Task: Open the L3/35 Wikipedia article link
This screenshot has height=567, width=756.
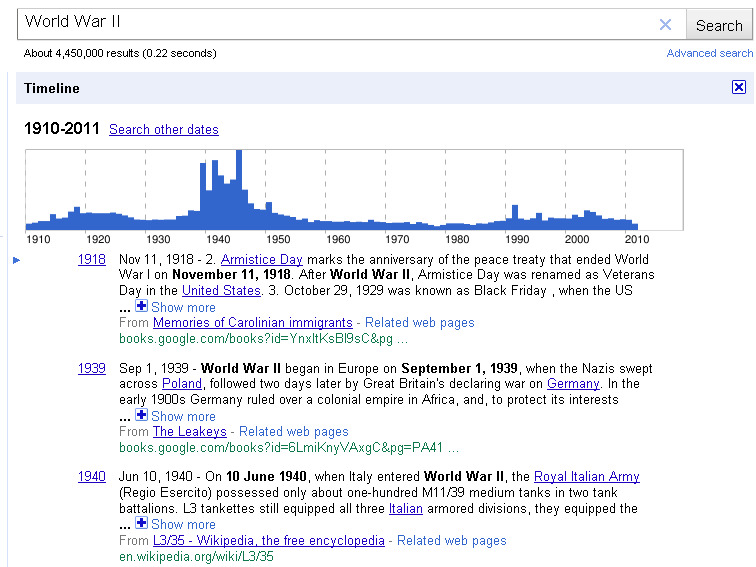Action: [x=268, y=540]
